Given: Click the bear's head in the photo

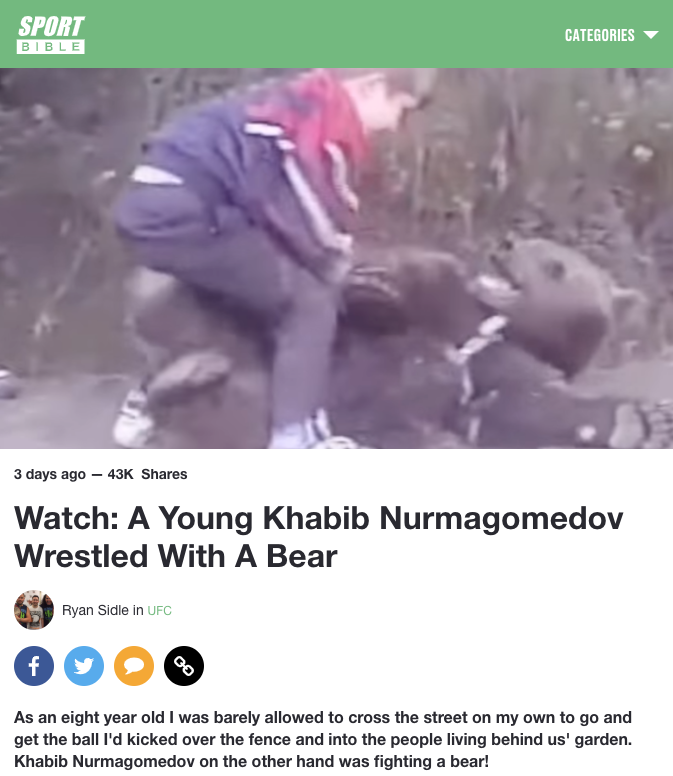Looking at the screenshot, I should (544, 297).
